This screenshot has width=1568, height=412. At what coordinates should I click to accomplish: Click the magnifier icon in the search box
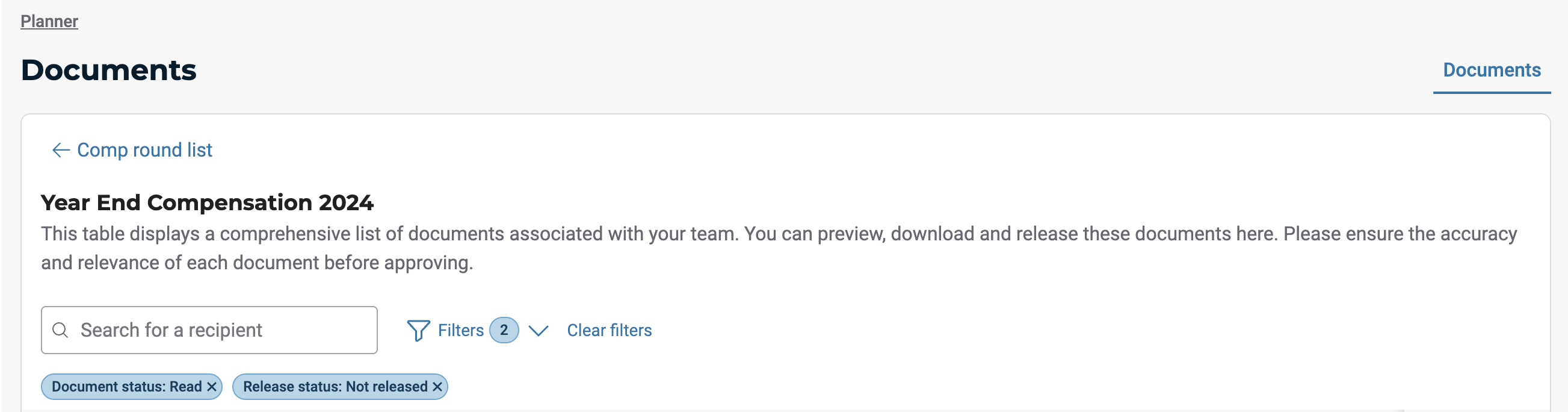click(60, 330)
